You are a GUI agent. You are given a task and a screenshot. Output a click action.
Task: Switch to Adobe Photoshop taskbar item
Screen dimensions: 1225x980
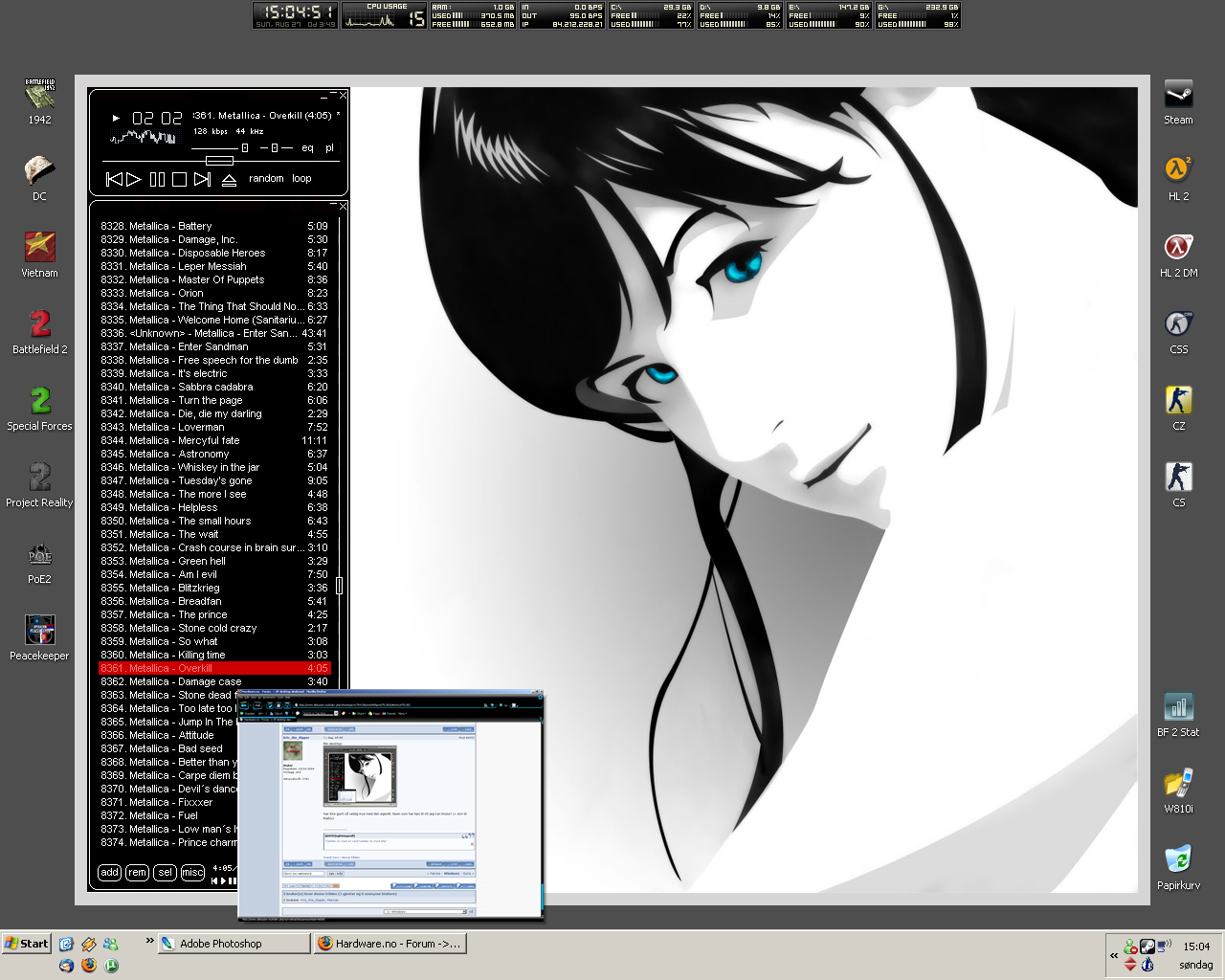pyautogui.click(x=234, y=944)
